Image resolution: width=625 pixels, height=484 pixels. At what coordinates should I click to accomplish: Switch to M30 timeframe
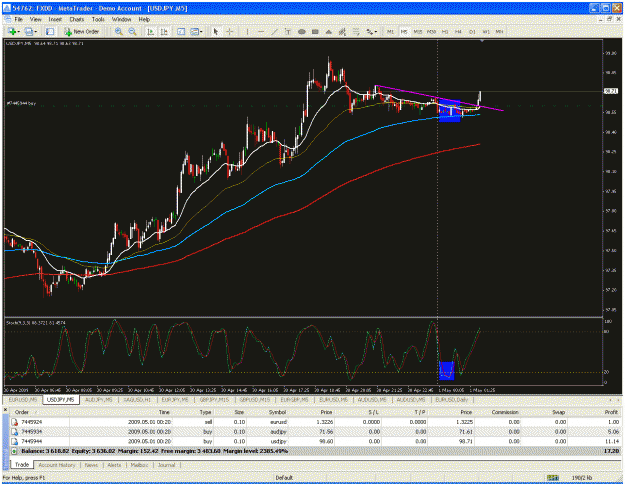(x=431, y=31)
